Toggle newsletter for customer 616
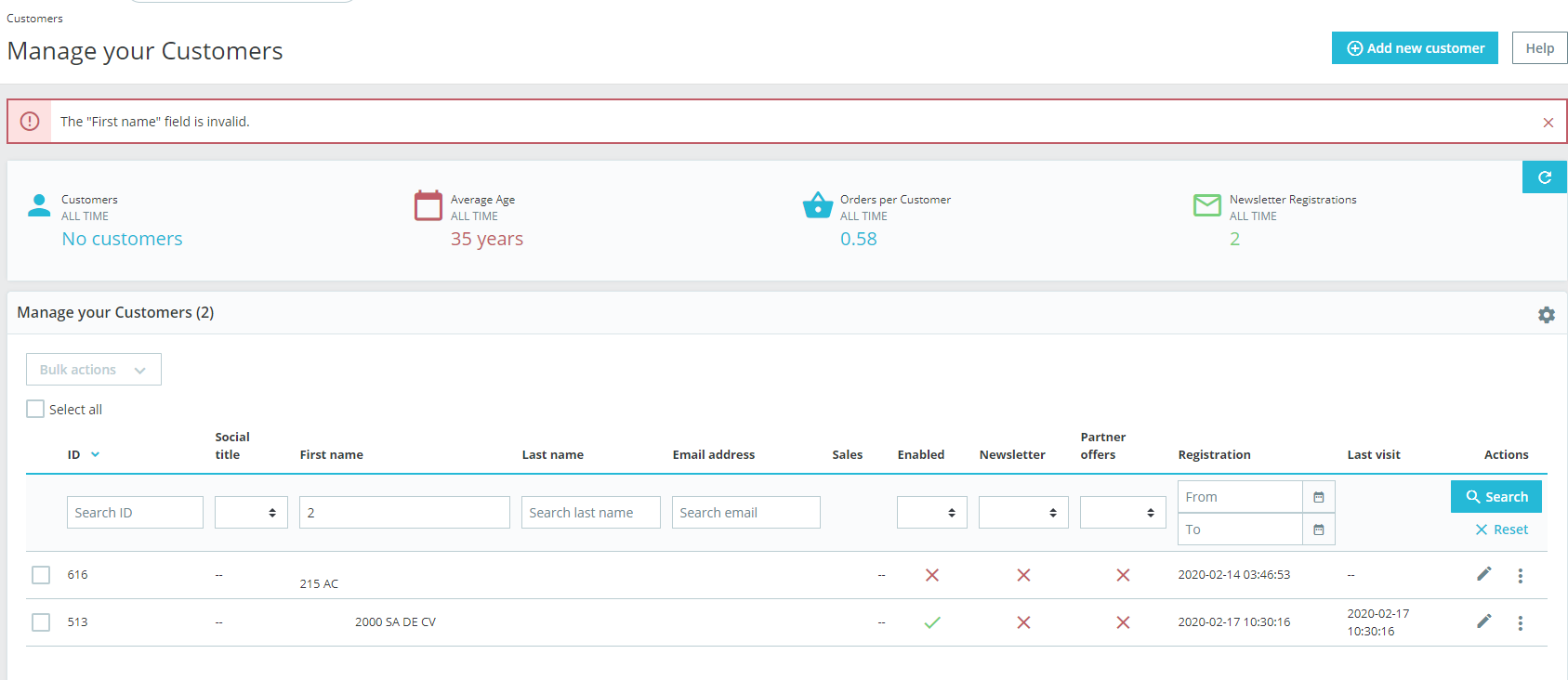The height and width of the screenshot is (680, 1568). click(x=1023, y=575)
